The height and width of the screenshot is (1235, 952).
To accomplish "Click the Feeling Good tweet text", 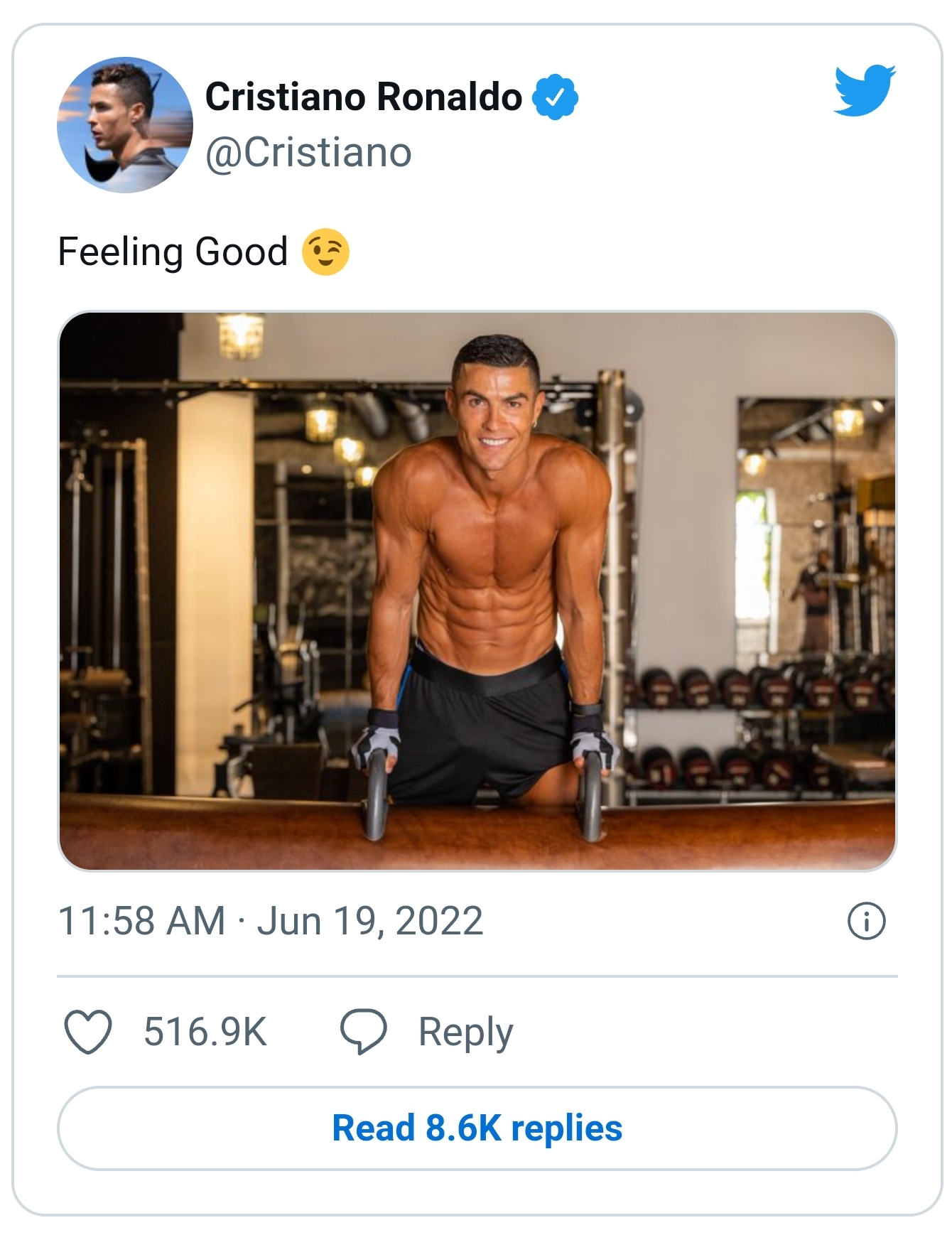I will (x=173, y=252).
